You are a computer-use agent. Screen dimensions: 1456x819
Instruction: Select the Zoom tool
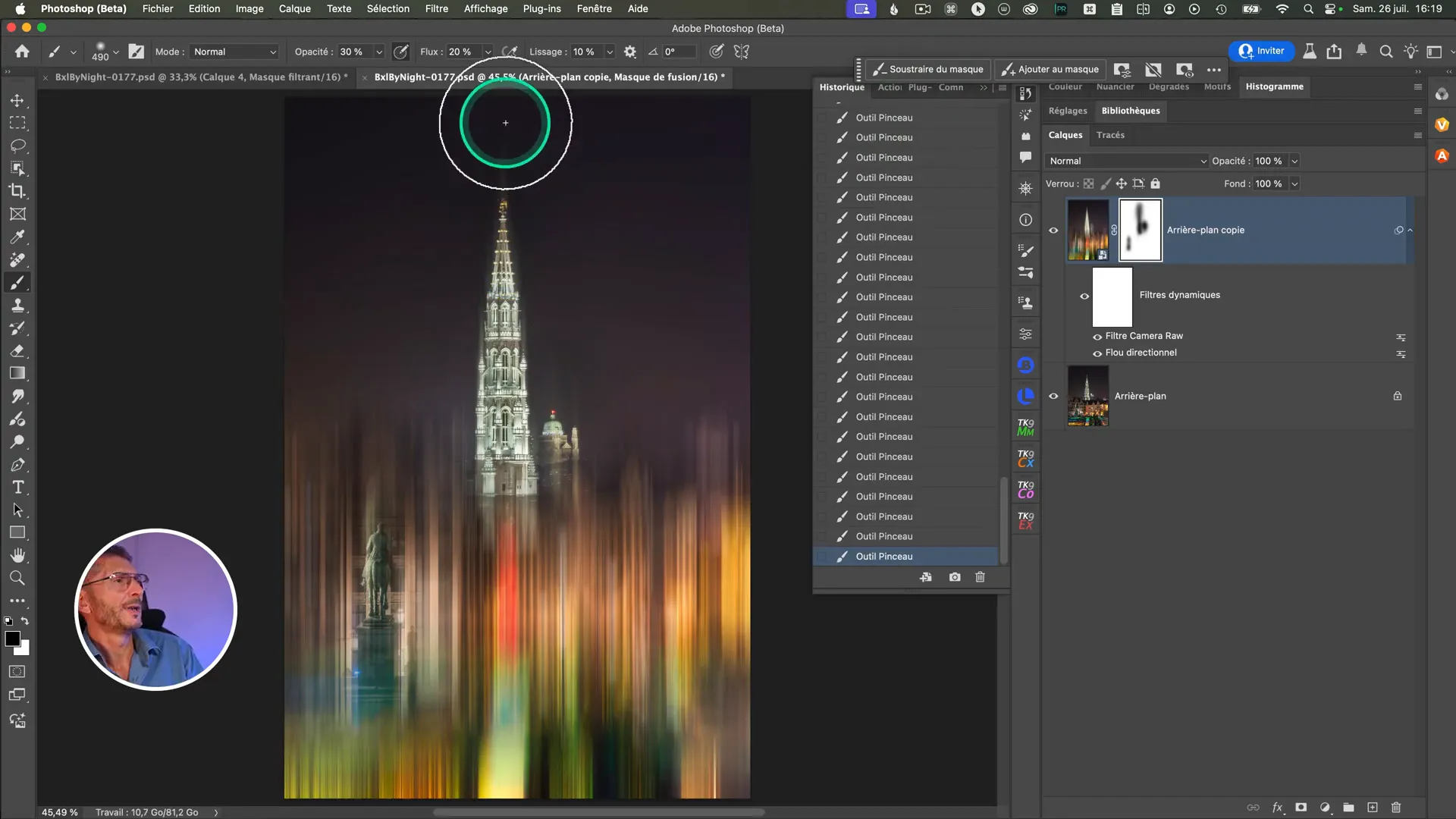[x=17, y=578]
